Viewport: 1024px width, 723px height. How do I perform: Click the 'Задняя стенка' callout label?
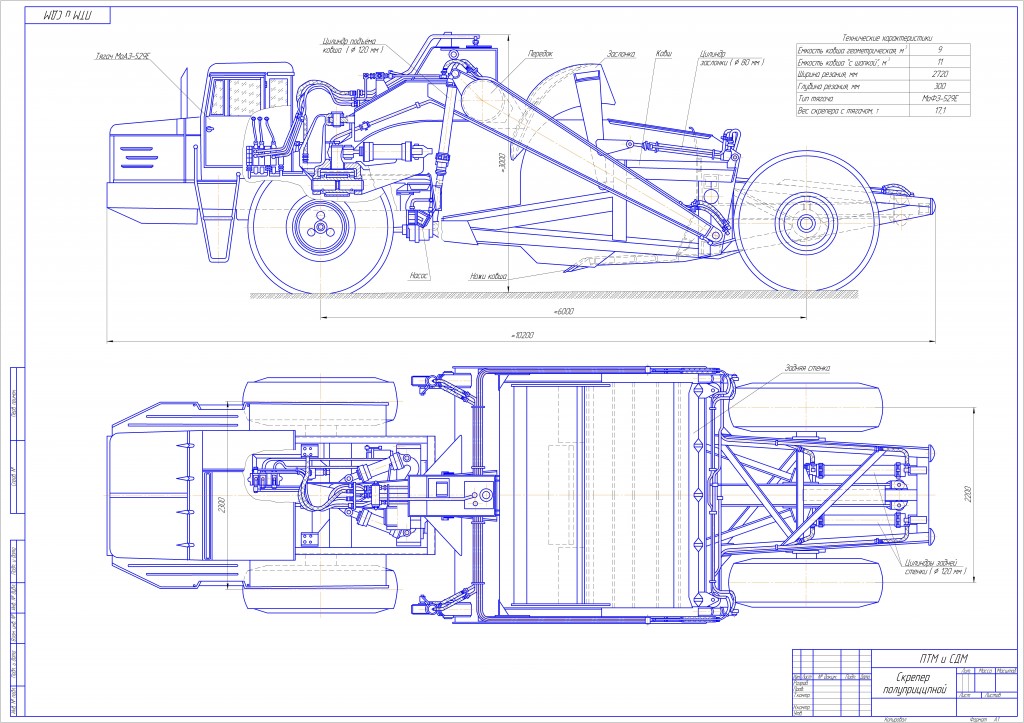808,368
